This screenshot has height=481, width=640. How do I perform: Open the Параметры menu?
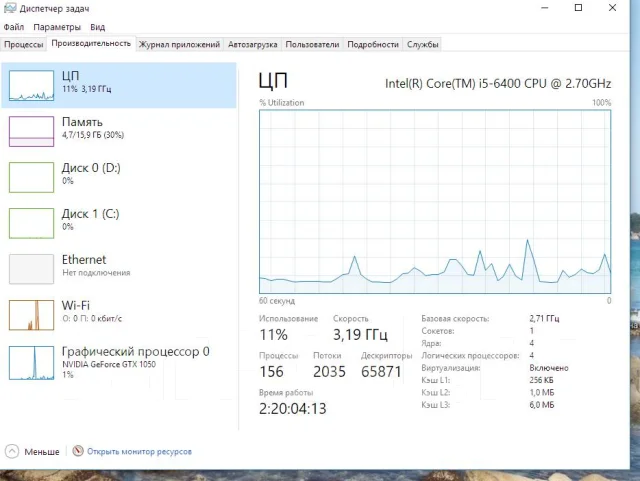[x=57, y=27]
